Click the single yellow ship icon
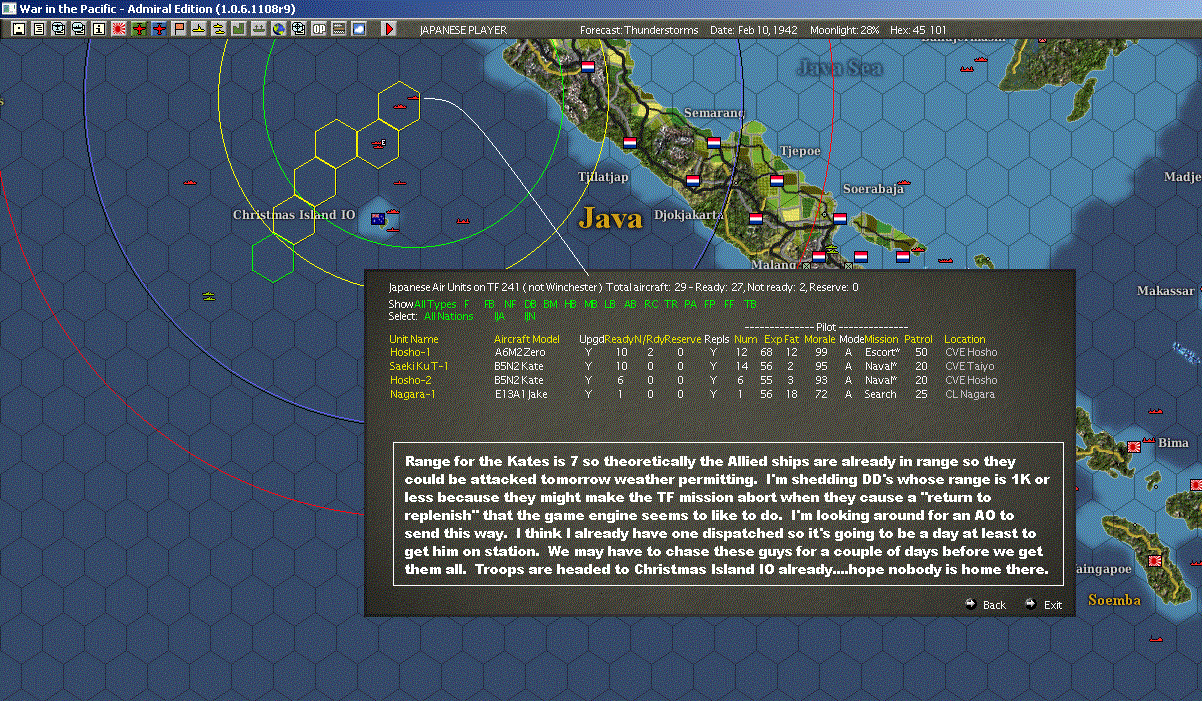 tap(200, 30)
